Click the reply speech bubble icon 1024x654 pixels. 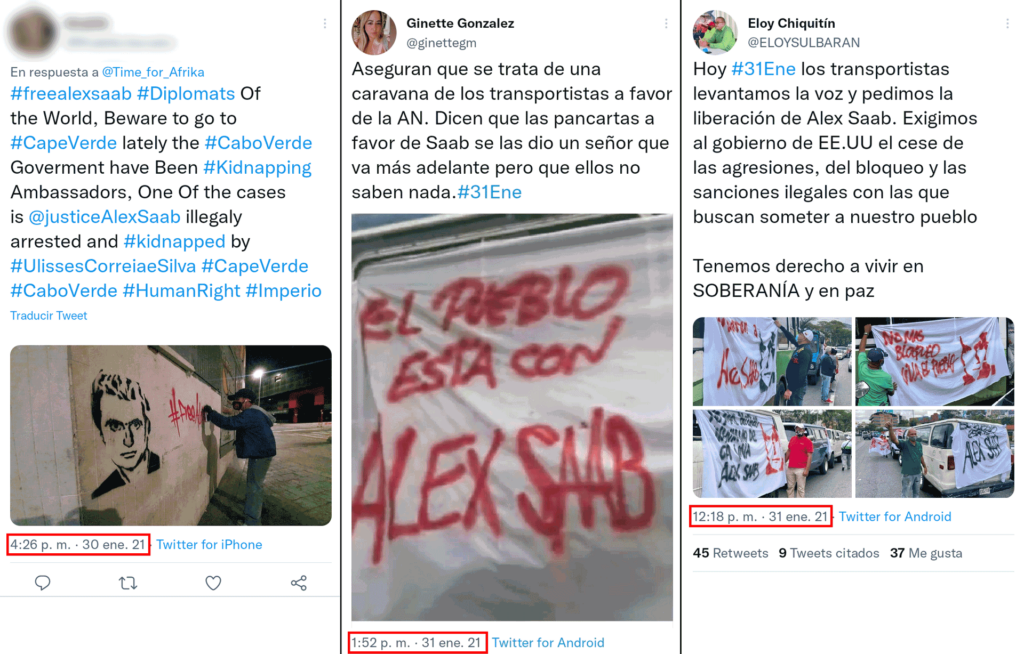(x=42, y=582)
